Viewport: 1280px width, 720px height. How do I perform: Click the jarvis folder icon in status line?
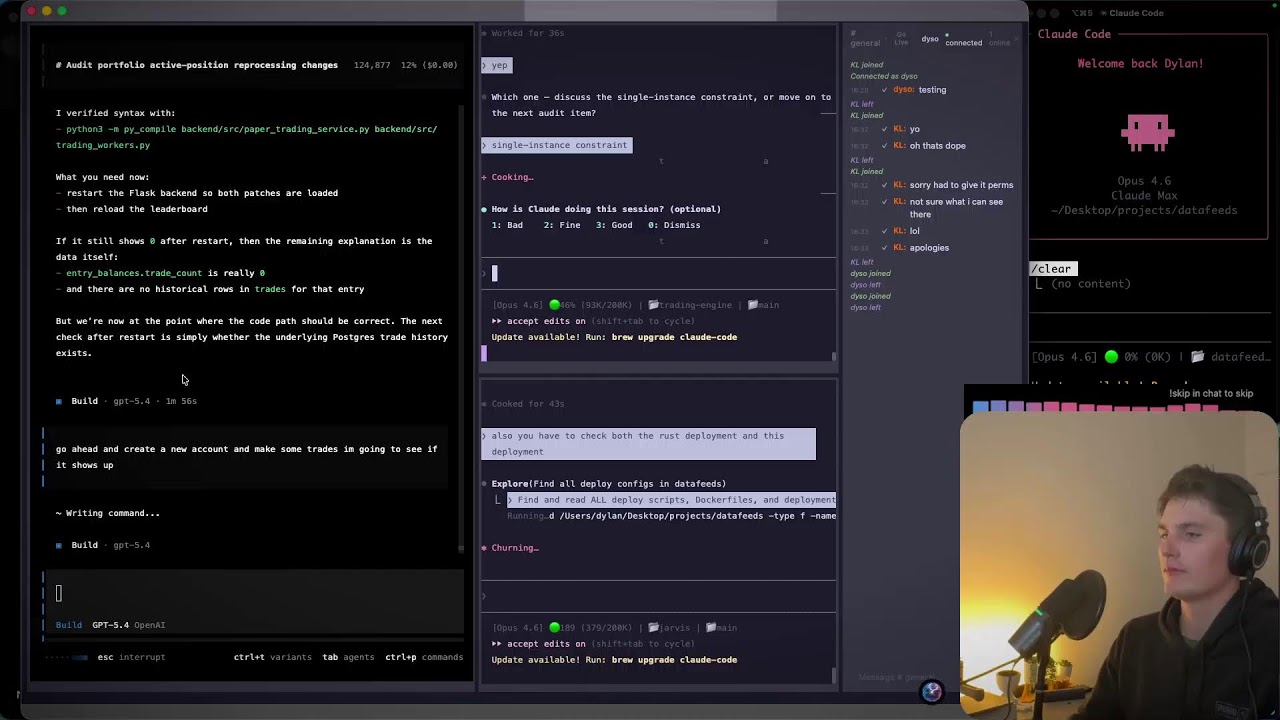653,628
